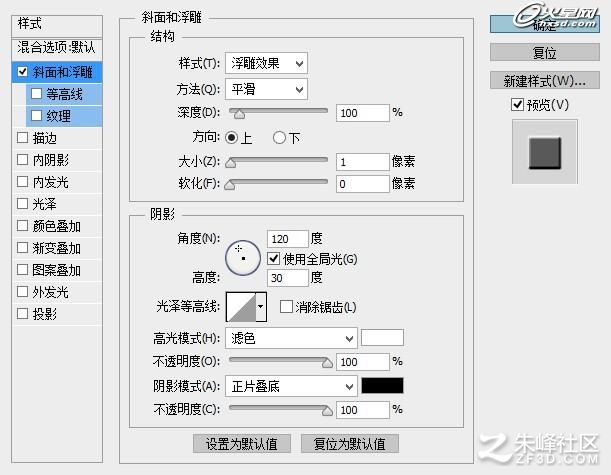Enable the 描边 effect checkbox
Screen dimensions: 611x475
tap(23, 138)
